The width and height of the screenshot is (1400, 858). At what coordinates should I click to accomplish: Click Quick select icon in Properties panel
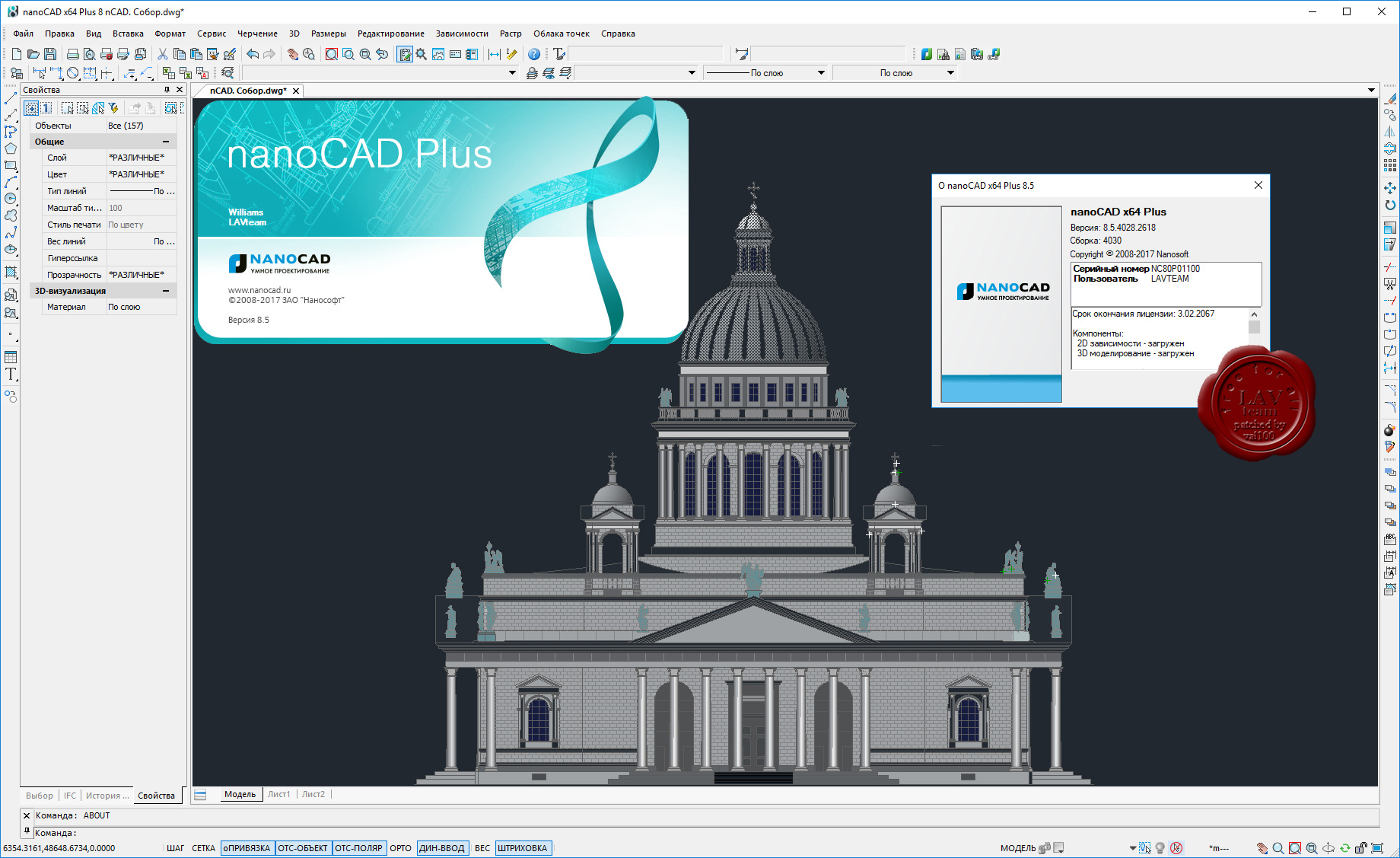click(113, 108)
